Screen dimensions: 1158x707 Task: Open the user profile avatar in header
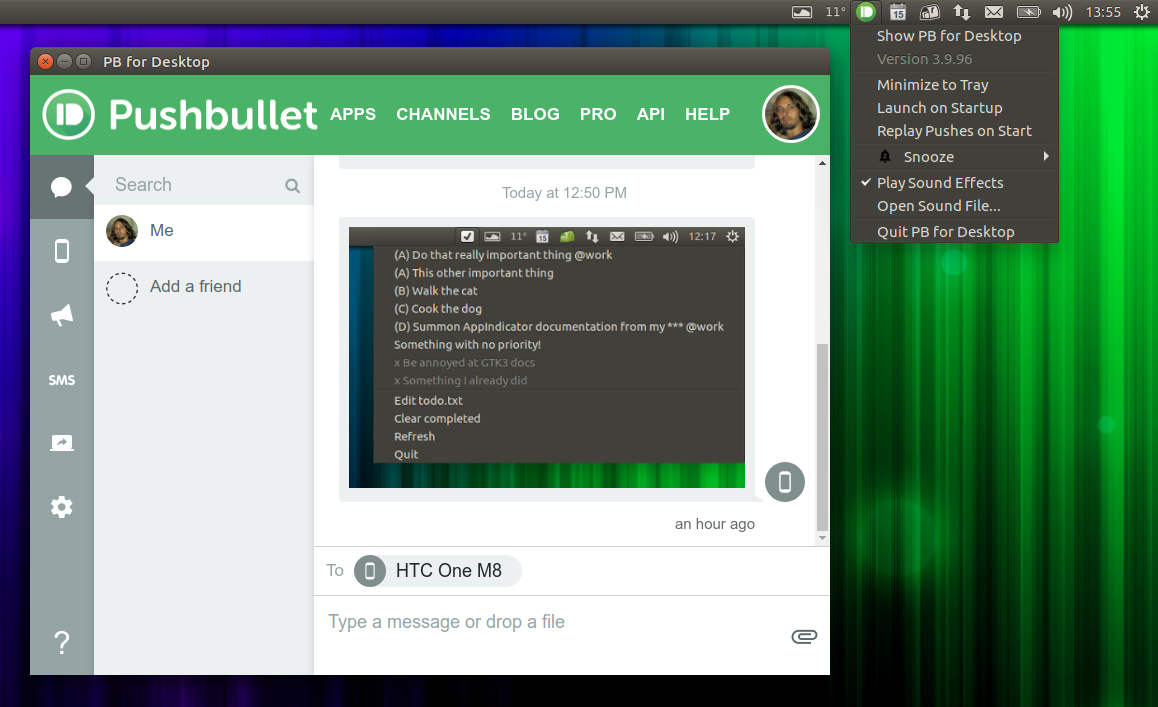click(790, 115)
